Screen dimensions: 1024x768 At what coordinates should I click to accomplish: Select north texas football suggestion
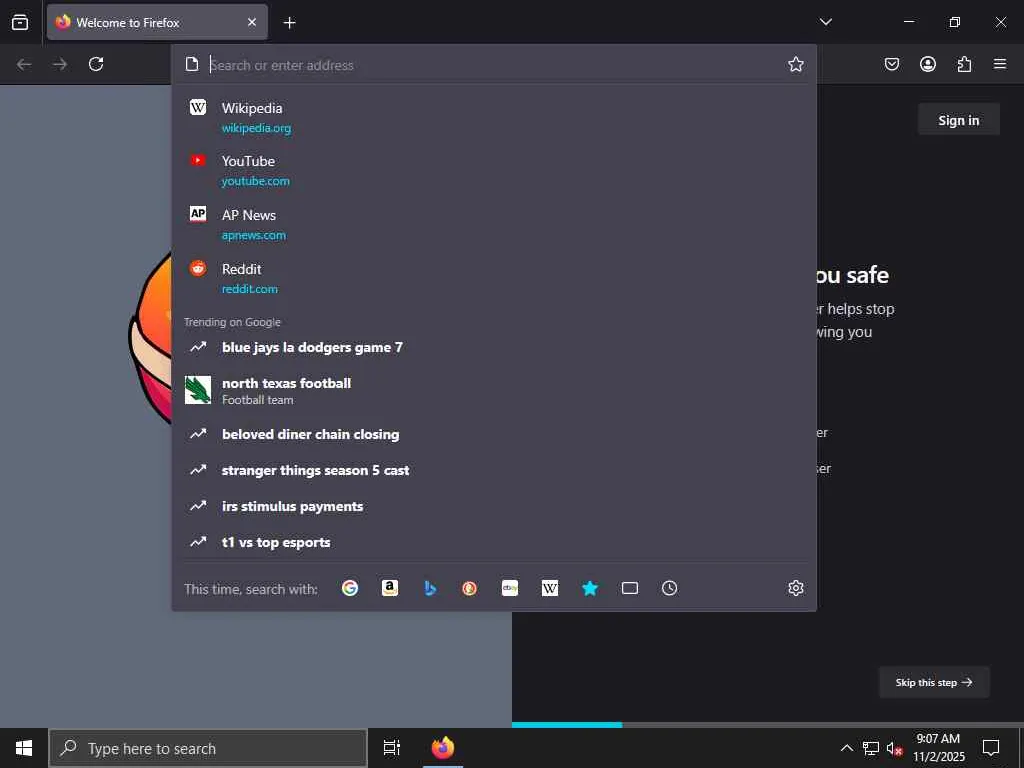(x=494, y=391)
